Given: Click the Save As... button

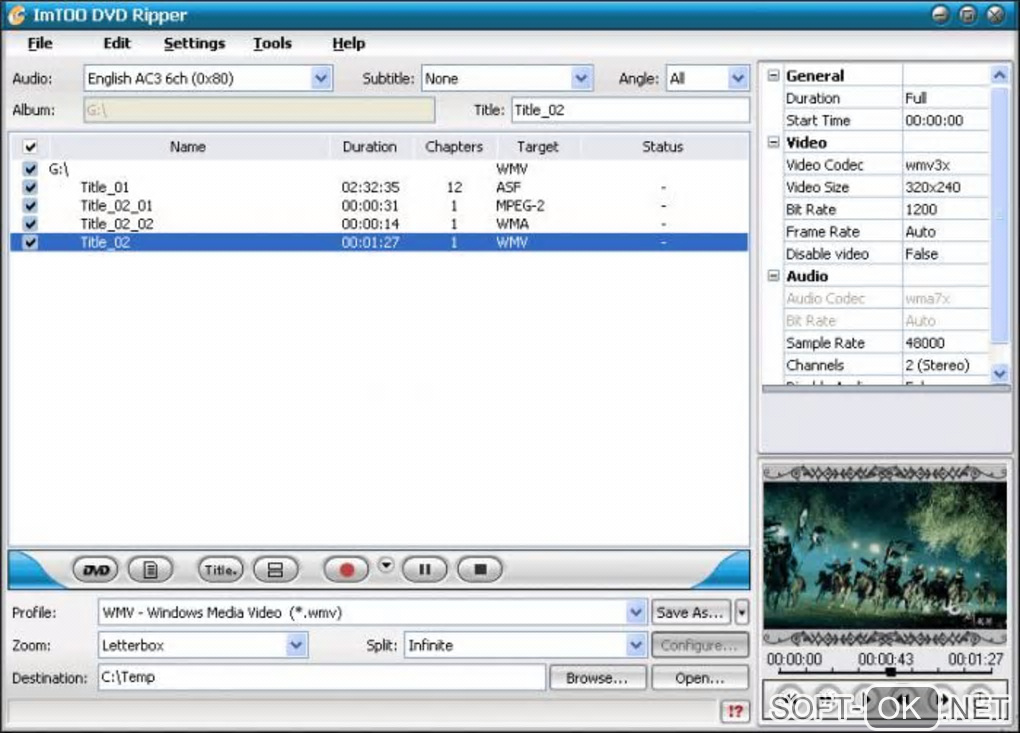Looking at the screenshot, I should [691, 613].
